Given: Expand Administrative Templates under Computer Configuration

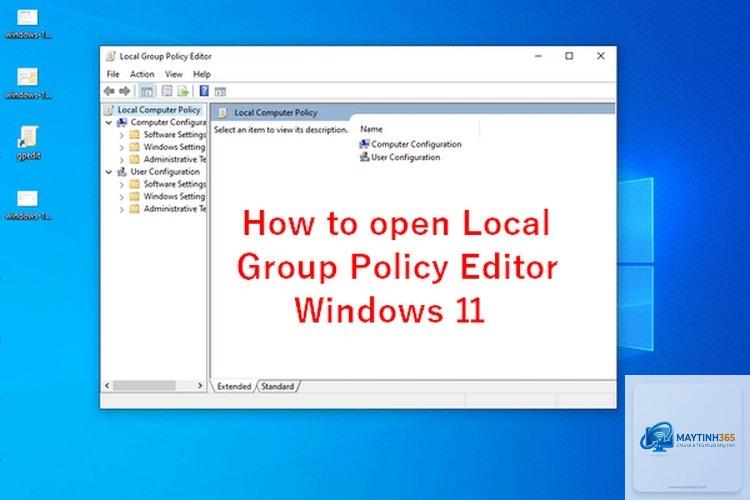Looking at the screenshot, I should click(121, 160).
